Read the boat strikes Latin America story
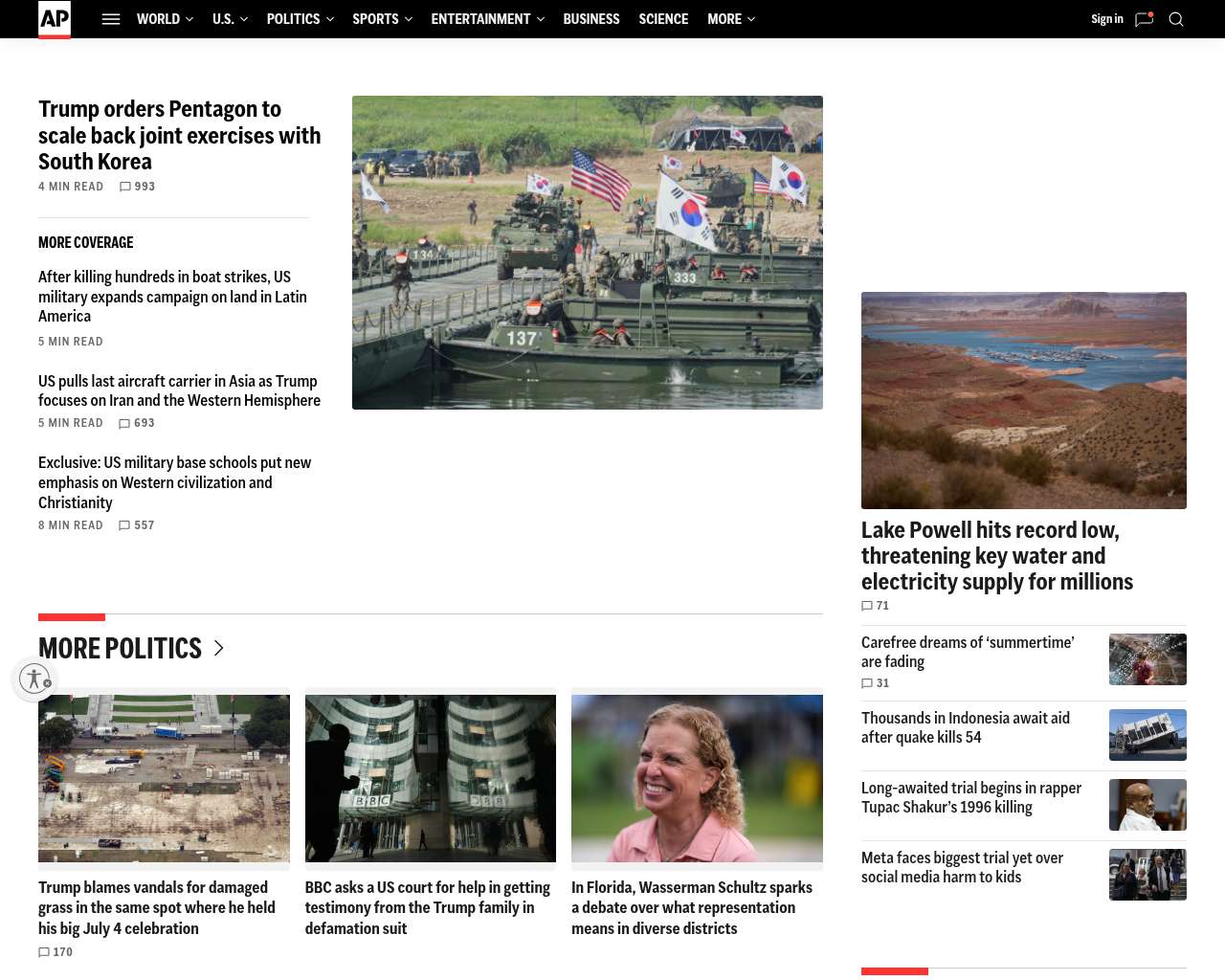This screenshot has width=1225, height=980. click(172, 297)
